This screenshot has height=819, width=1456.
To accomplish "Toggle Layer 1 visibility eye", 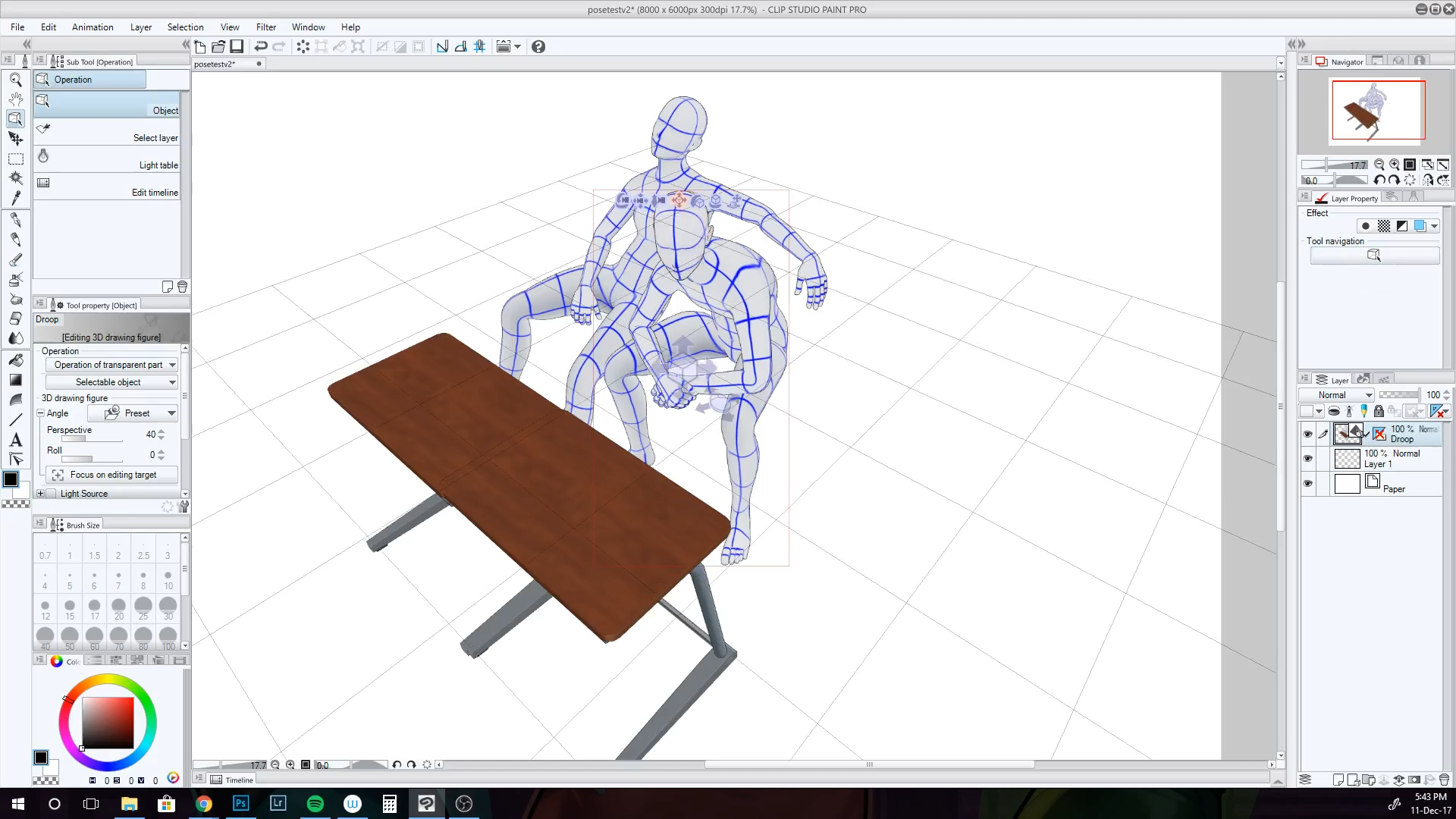I will pos(1307,459).
